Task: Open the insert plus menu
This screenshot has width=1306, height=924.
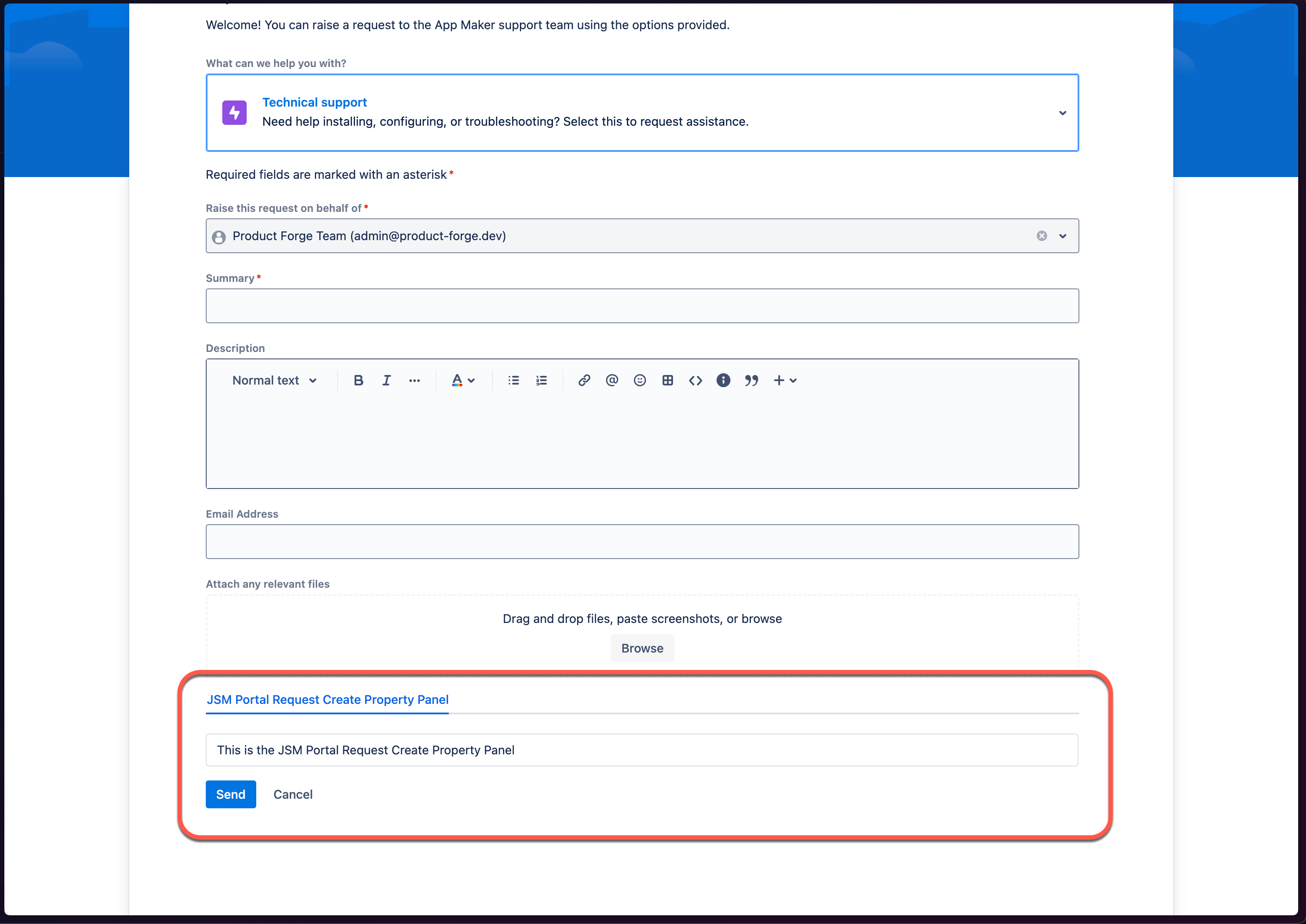Action: coord(785,381)
